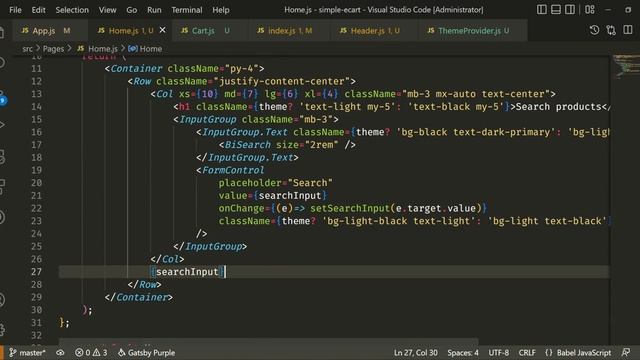Change encoding via UTF-8
Image resolution: width=640 pixels, height=360 pixels.
point(499,353)
